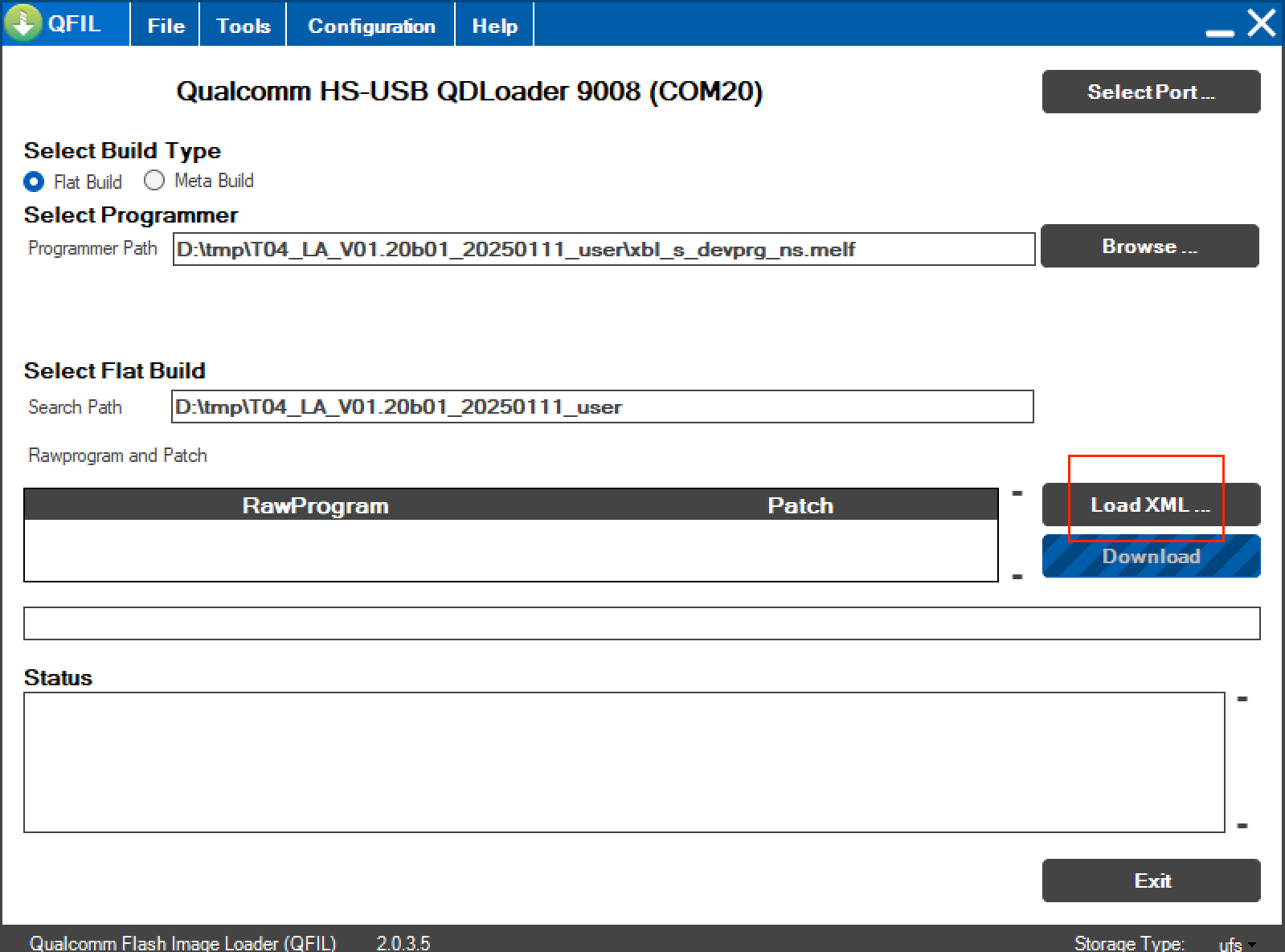Click the RawProgram column header
This screenshot has width=1285, height=952.
(315, 505)
